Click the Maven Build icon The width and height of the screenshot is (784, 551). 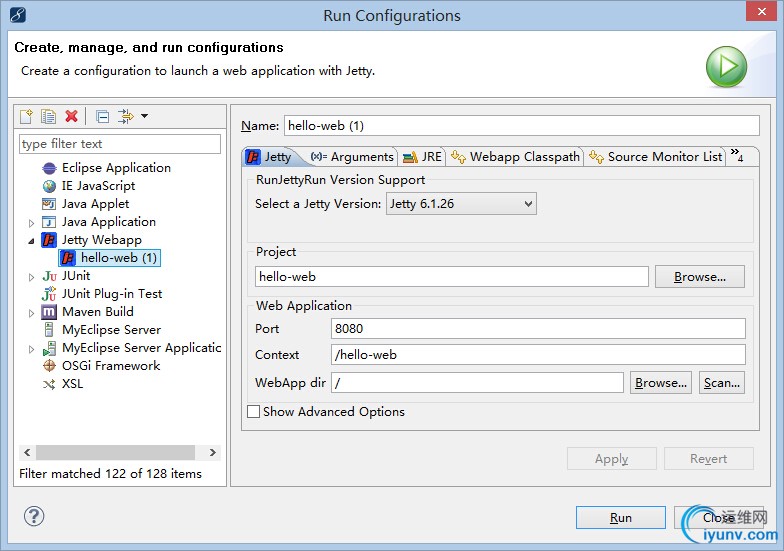tap(49, 312)
